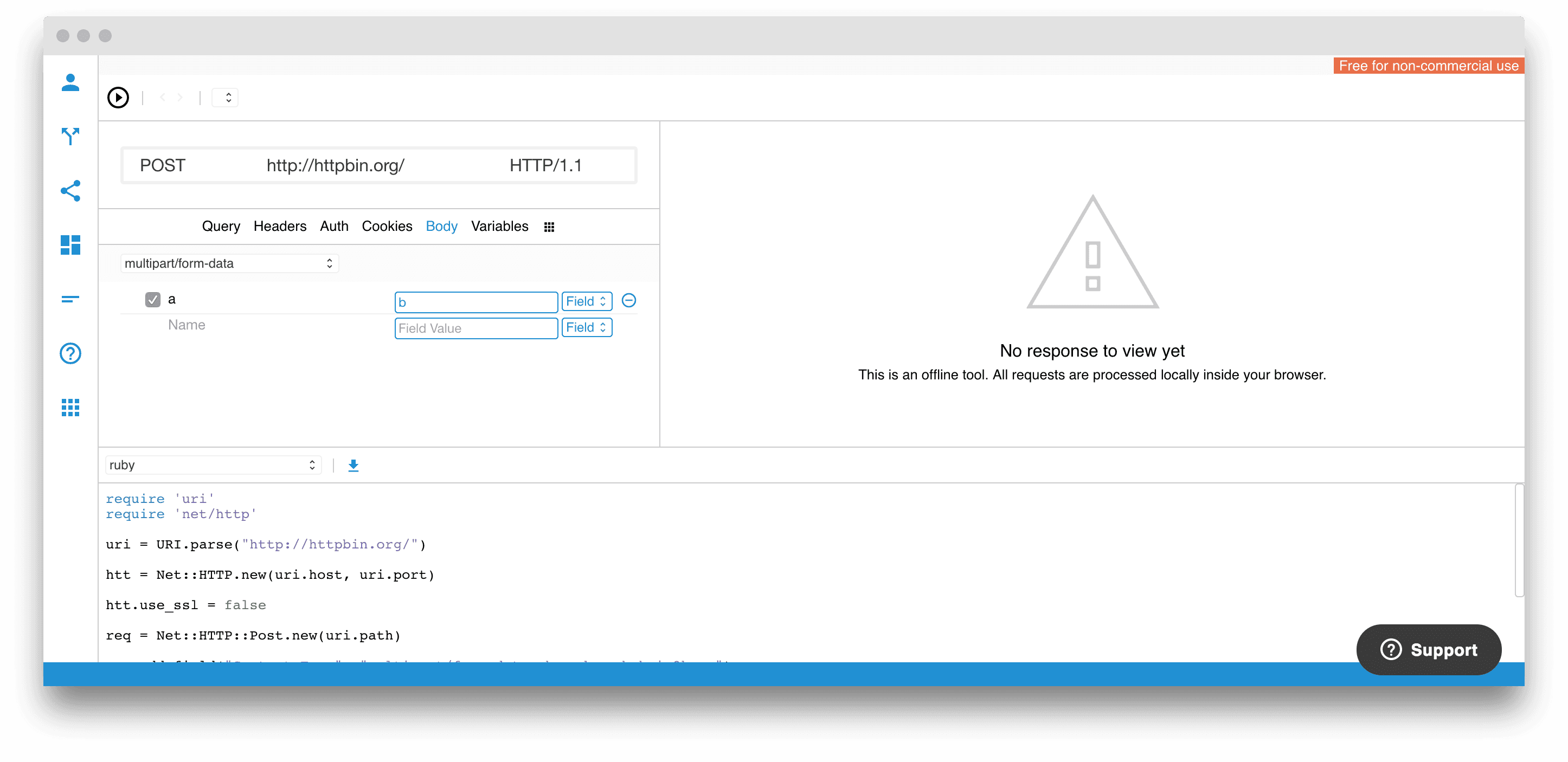Switch to the Headers tab
Image resolution: width=1568 pixels, height=762 pixels.
point(280,227)
